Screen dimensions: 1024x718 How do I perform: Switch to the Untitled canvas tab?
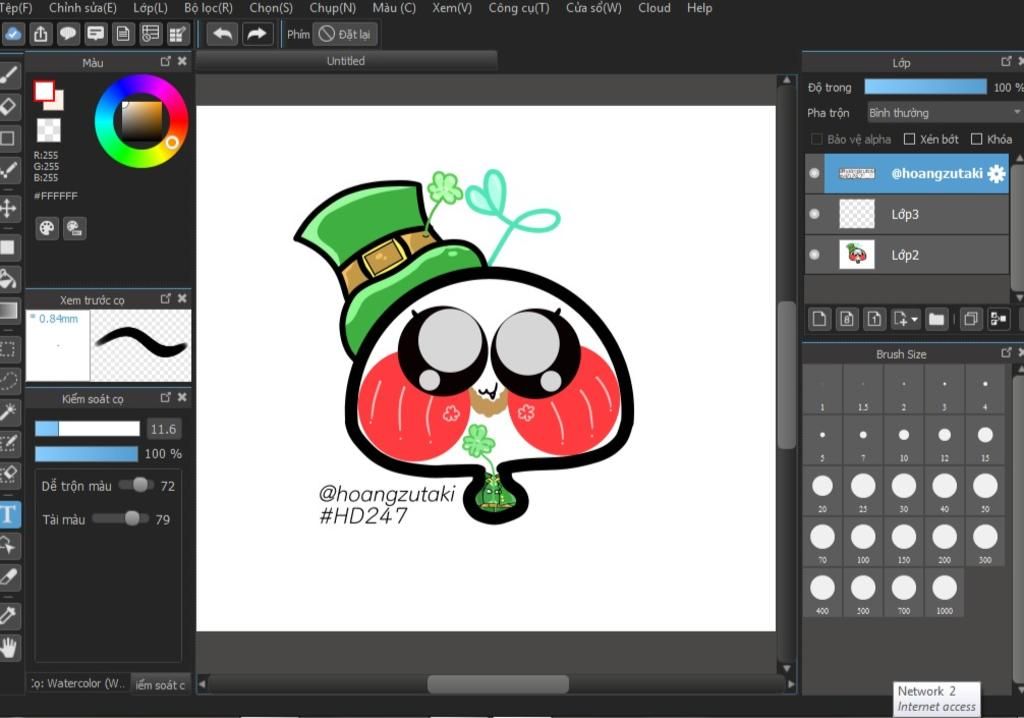[346, 61]
